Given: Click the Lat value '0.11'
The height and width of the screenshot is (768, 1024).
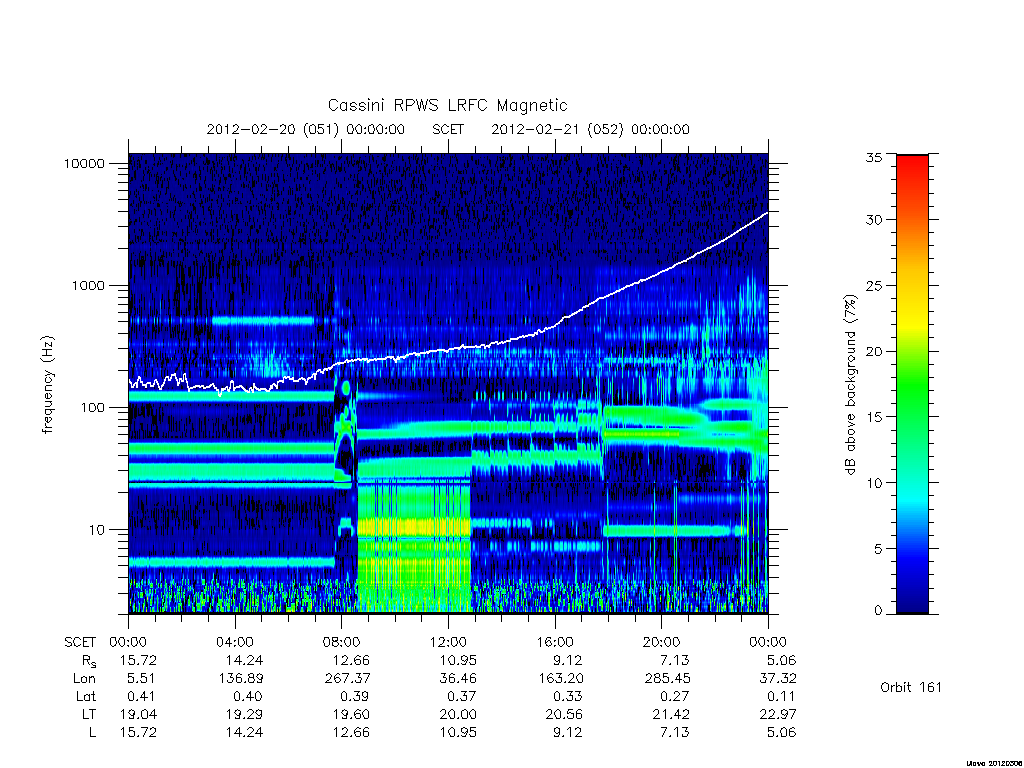Looking at the screenshot, I should [781, 697].
